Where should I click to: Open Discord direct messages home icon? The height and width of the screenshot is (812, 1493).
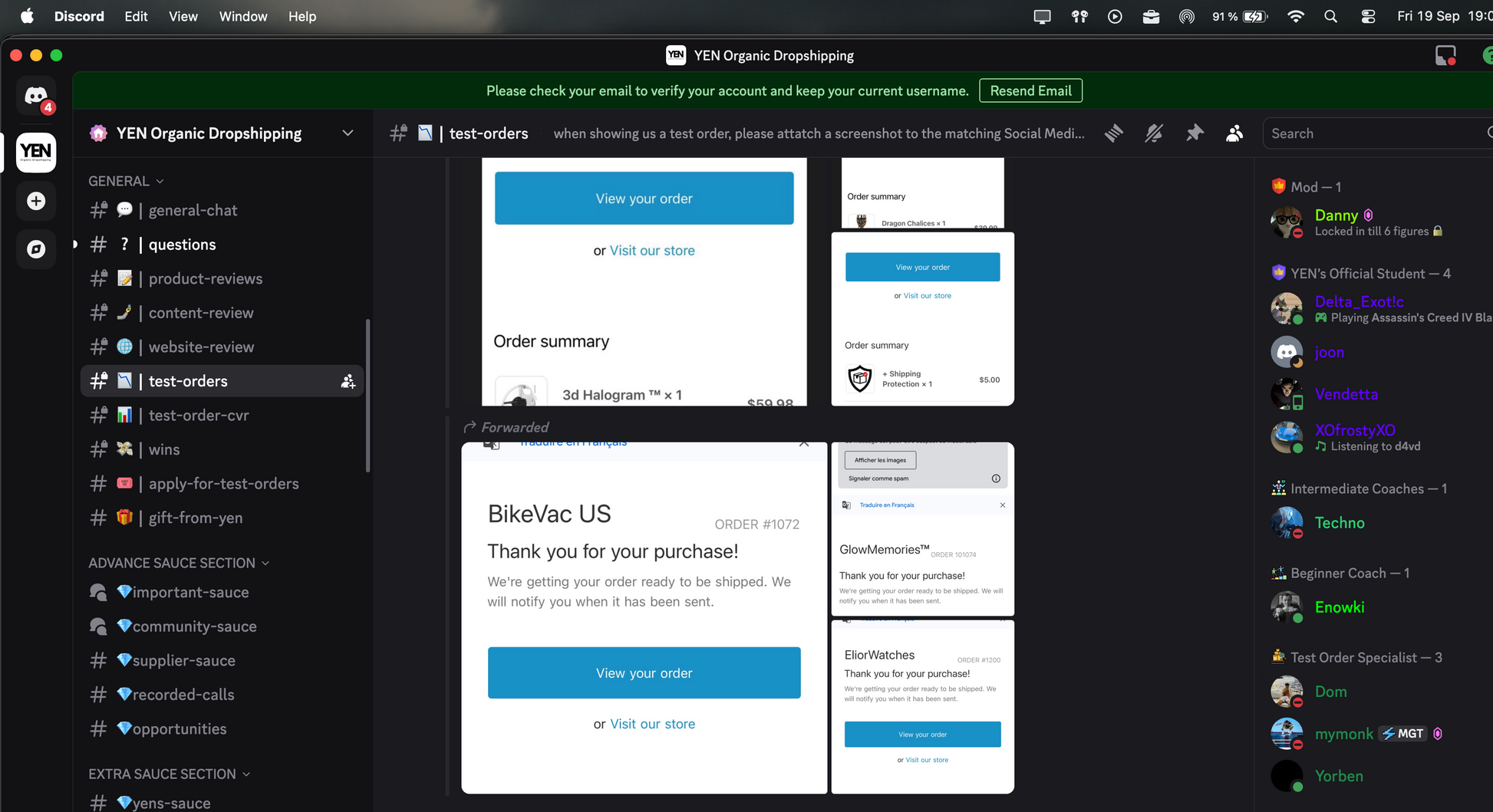pyautogui.click(x=36, y=97)
